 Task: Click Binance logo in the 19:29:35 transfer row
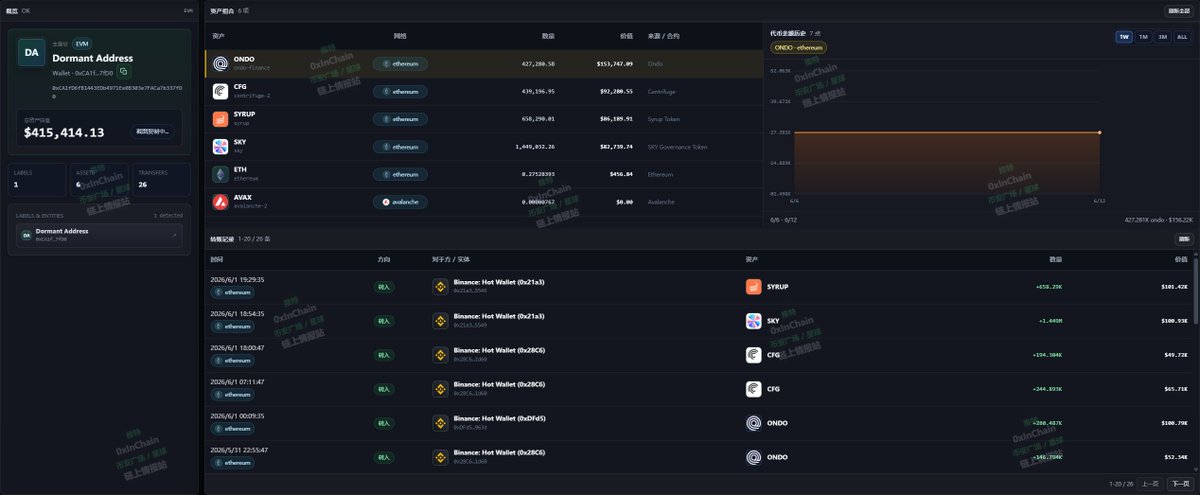point(440,287)
